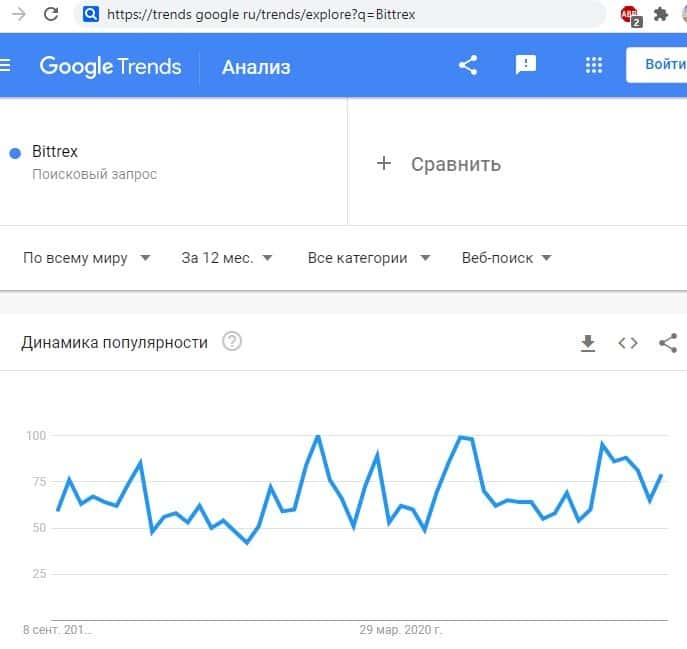Share the popularity dynamics chart
This screenshot has height=649, width=687.
[668, 343]
